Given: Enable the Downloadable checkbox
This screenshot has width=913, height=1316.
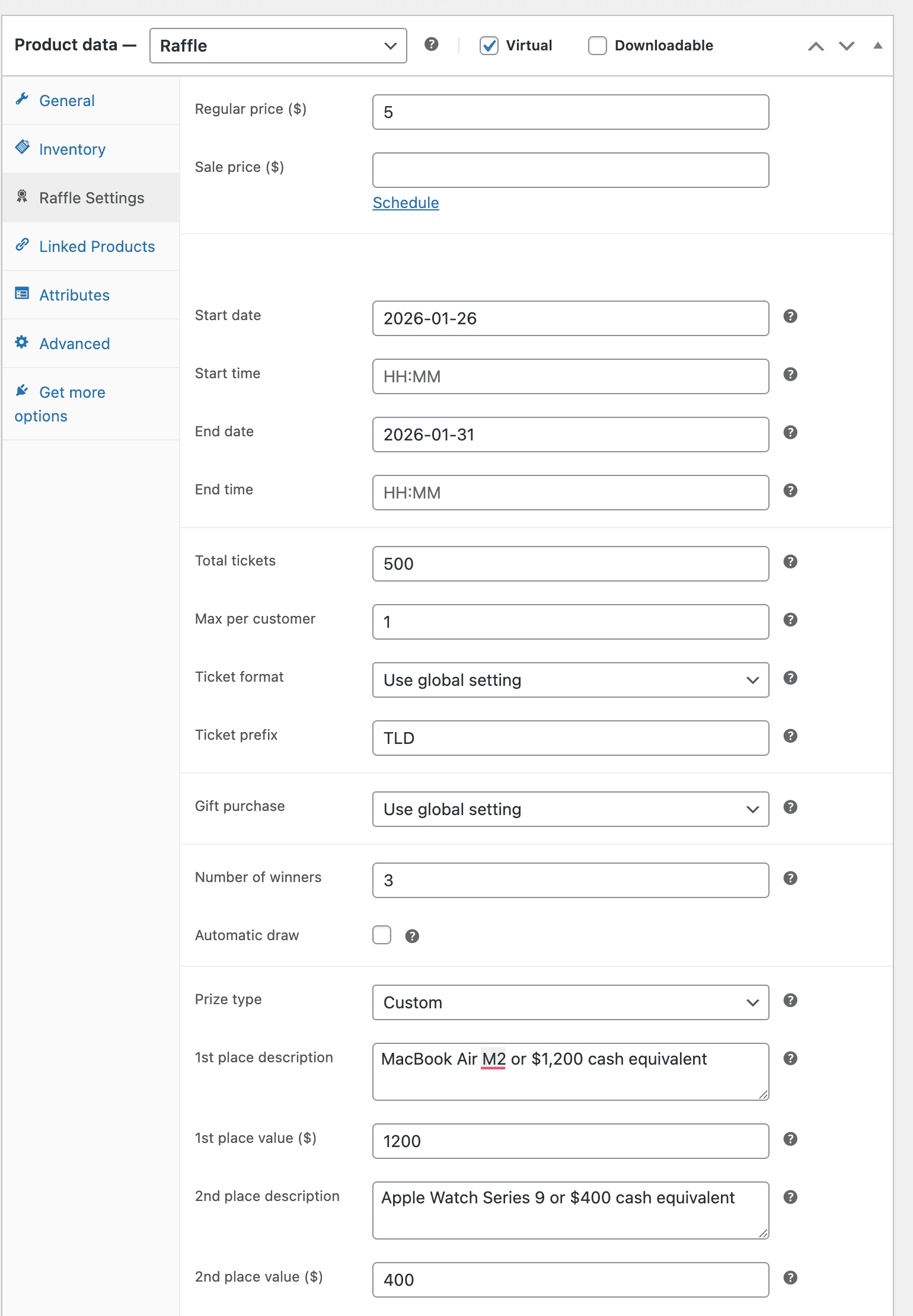Looking at the screenshot, I should 597,46.
